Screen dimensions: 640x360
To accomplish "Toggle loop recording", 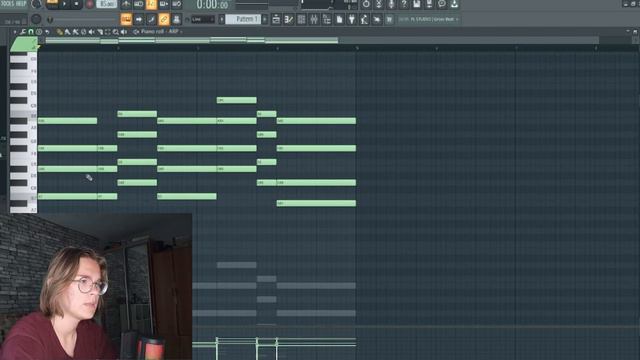I will (177, 4).
